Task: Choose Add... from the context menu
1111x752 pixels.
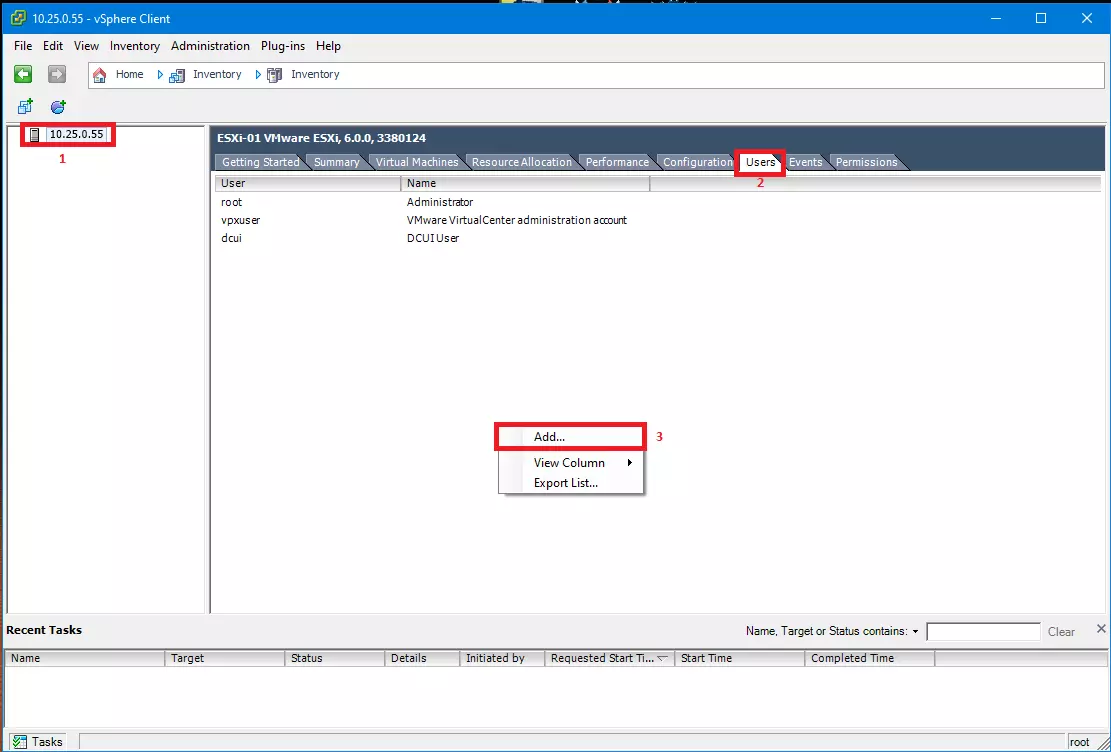Action: coord(549,437)
